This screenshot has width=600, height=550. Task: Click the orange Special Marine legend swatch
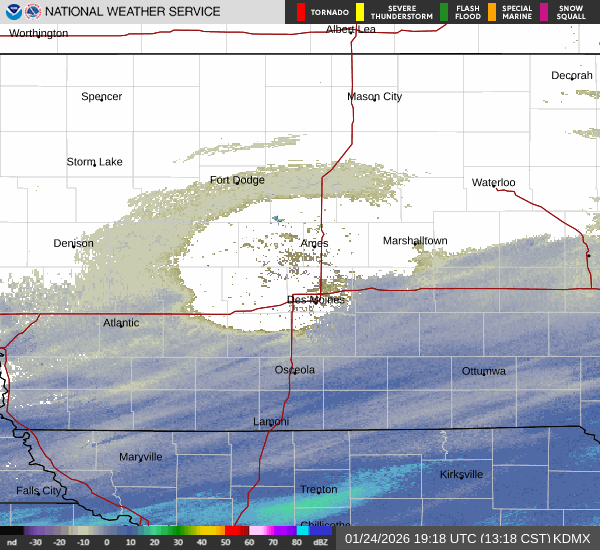click(492, 12)
